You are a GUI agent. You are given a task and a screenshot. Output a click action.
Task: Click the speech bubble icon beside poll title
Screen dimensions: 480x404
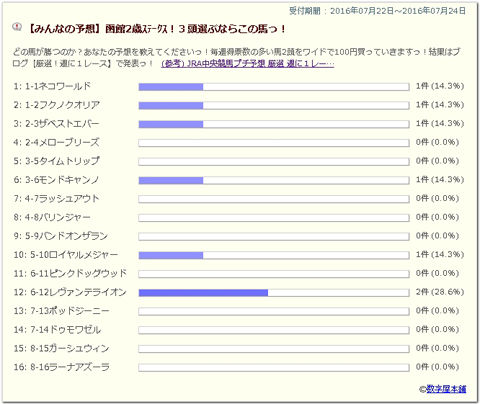pos(17,27)
